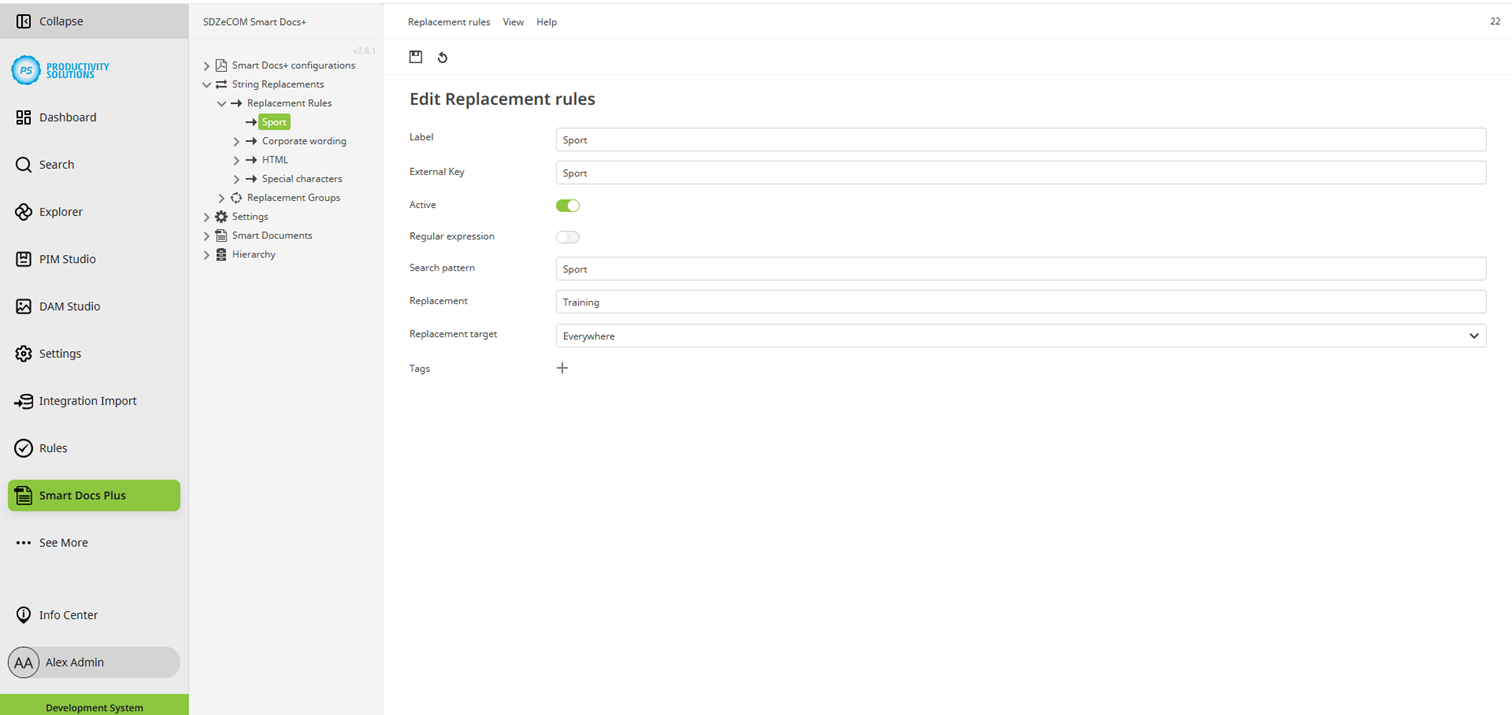Image resolution: width=1512 pixels, height=715 pixels.
Task: Click the Explorer icon
Action: 23,211
